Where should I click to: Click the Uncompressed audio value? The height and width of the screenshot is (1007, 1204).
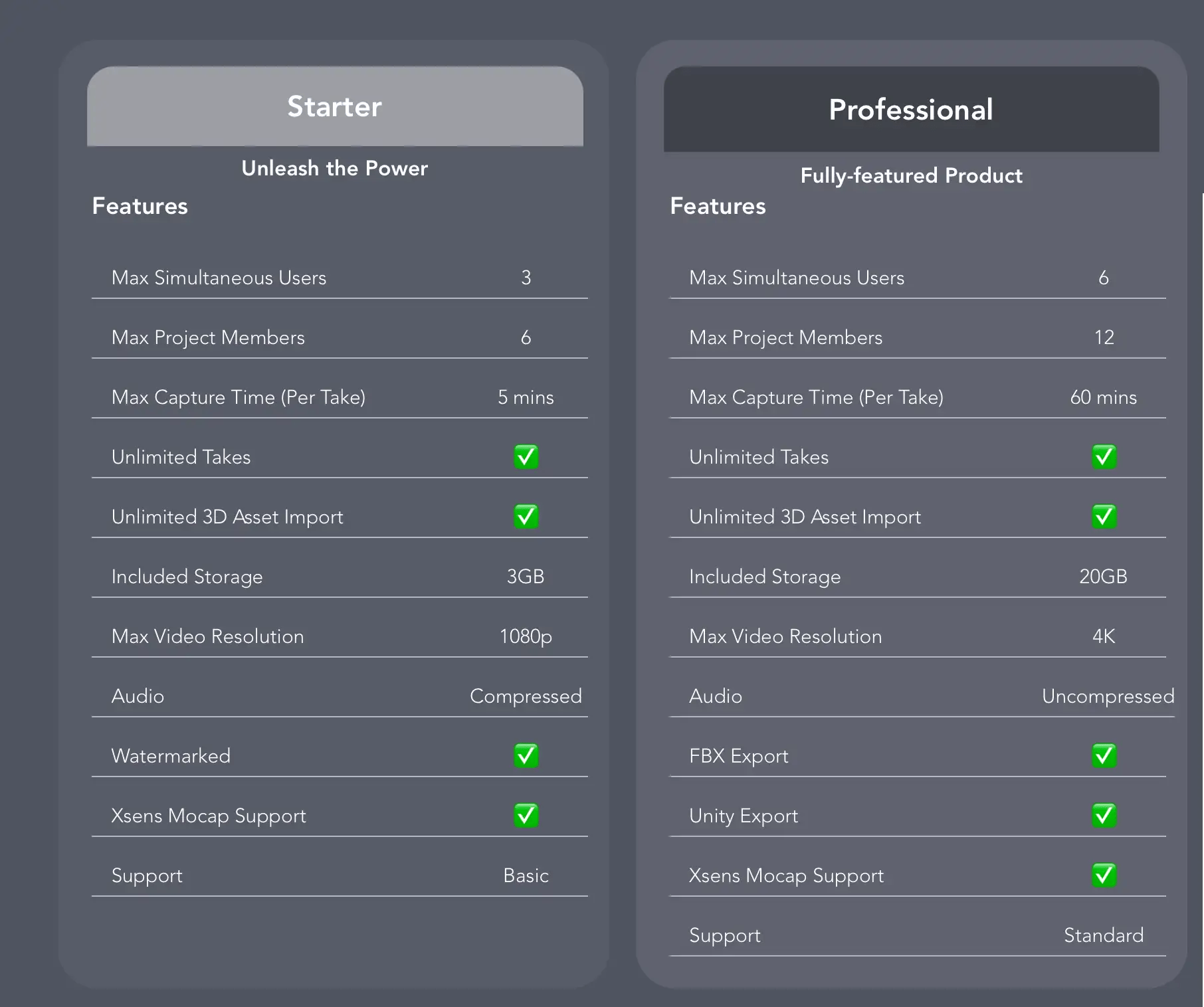tap(1108, 696)
